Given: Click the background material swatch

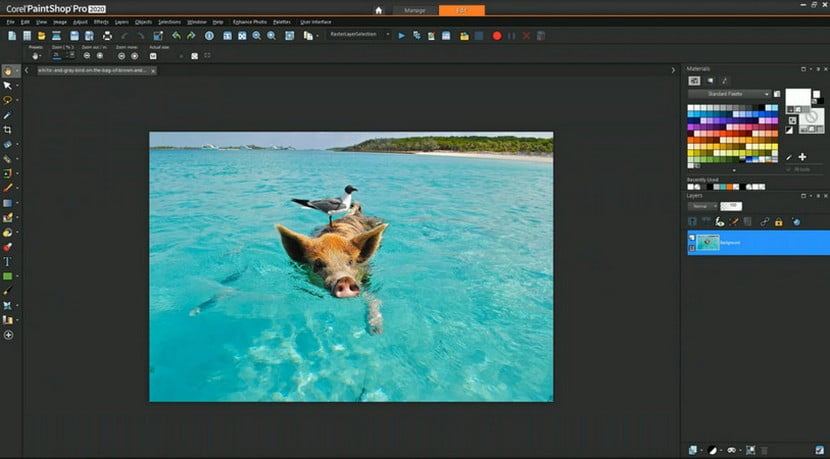Looking at the screenshot, I should tap(813, 119).
